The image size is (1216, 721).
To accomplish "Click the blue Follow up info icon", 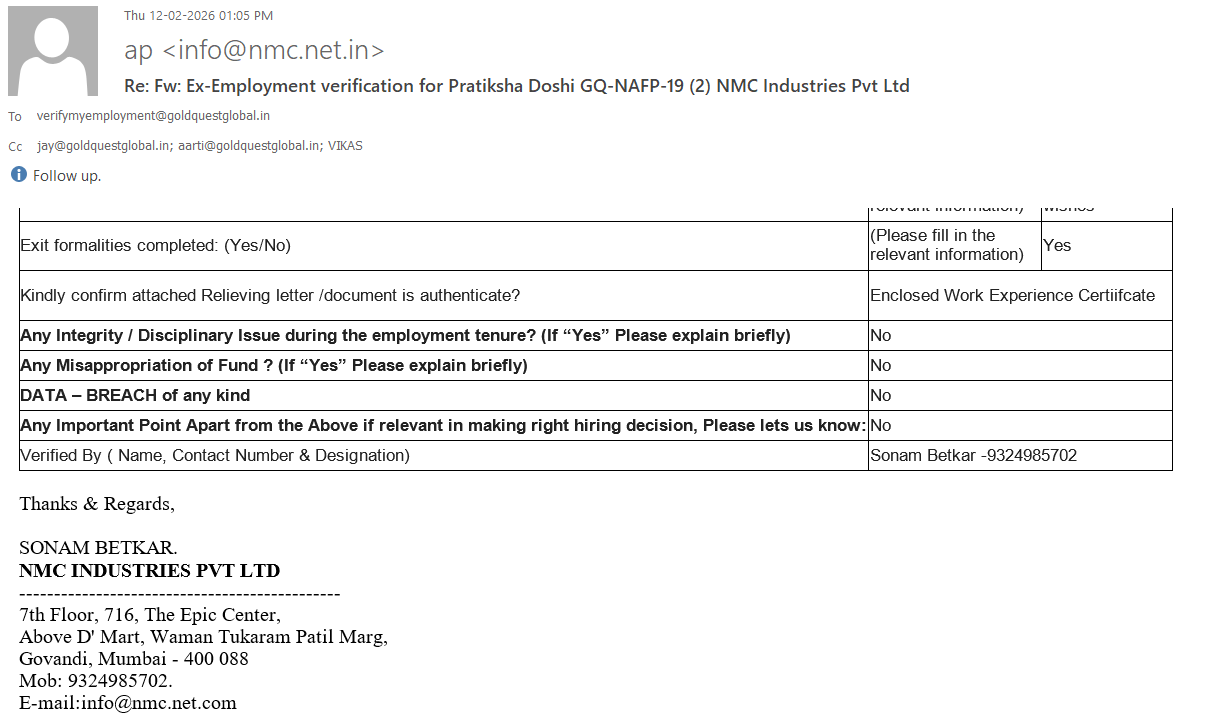I will (19, 175).
